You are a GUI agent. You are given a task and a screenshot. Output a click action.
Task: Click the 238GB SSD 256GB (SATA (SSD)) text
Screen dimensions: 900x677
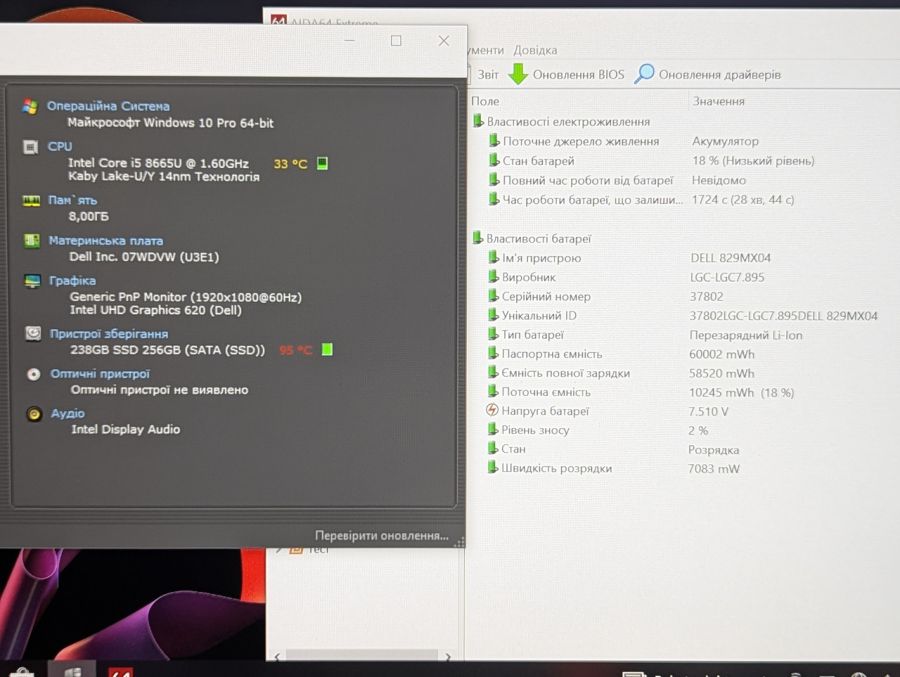[168, 350]
